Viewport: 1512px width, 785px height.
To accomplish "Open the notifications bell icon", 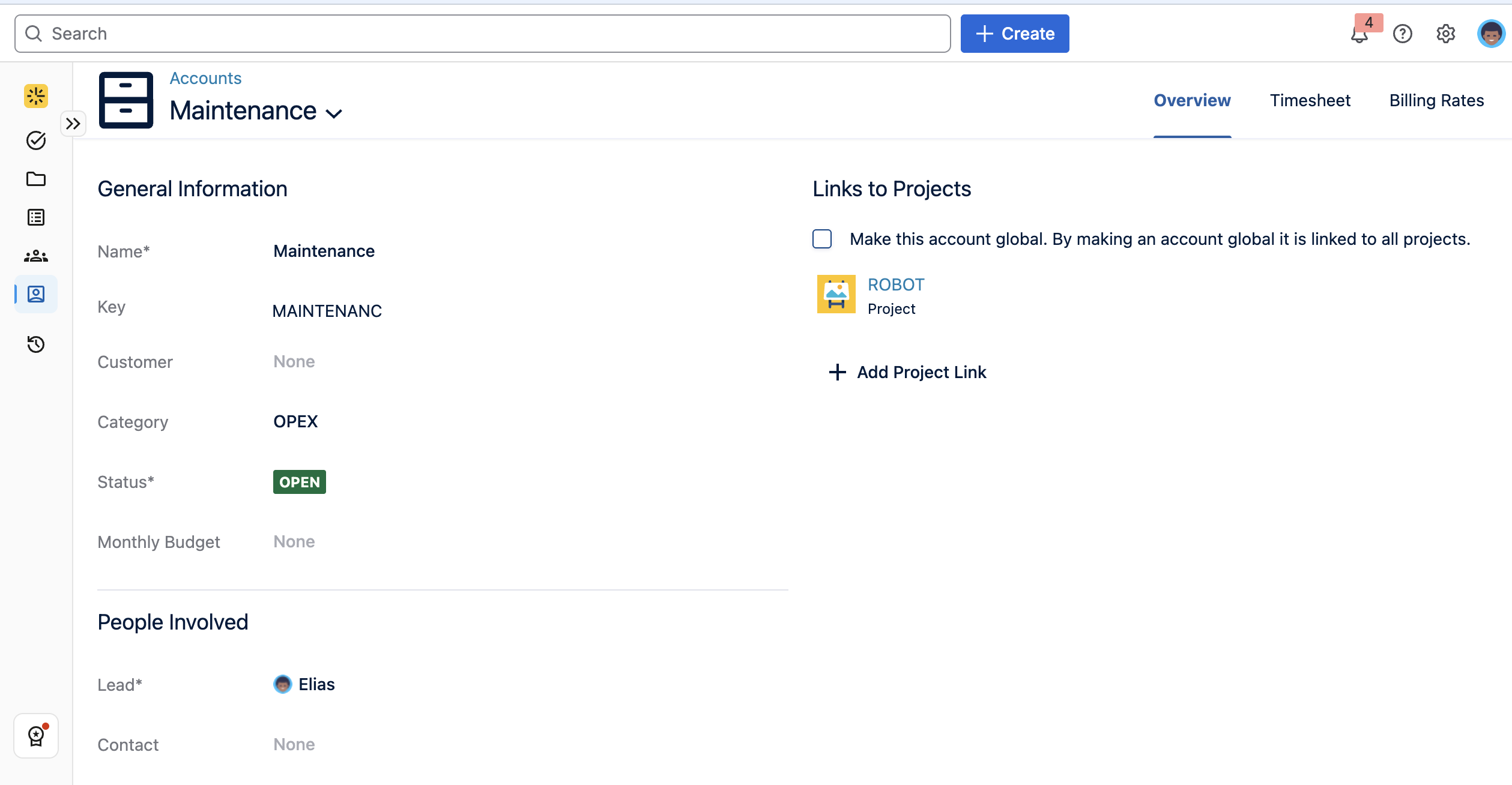I will pyautogui.click(x=1359, y=35).
